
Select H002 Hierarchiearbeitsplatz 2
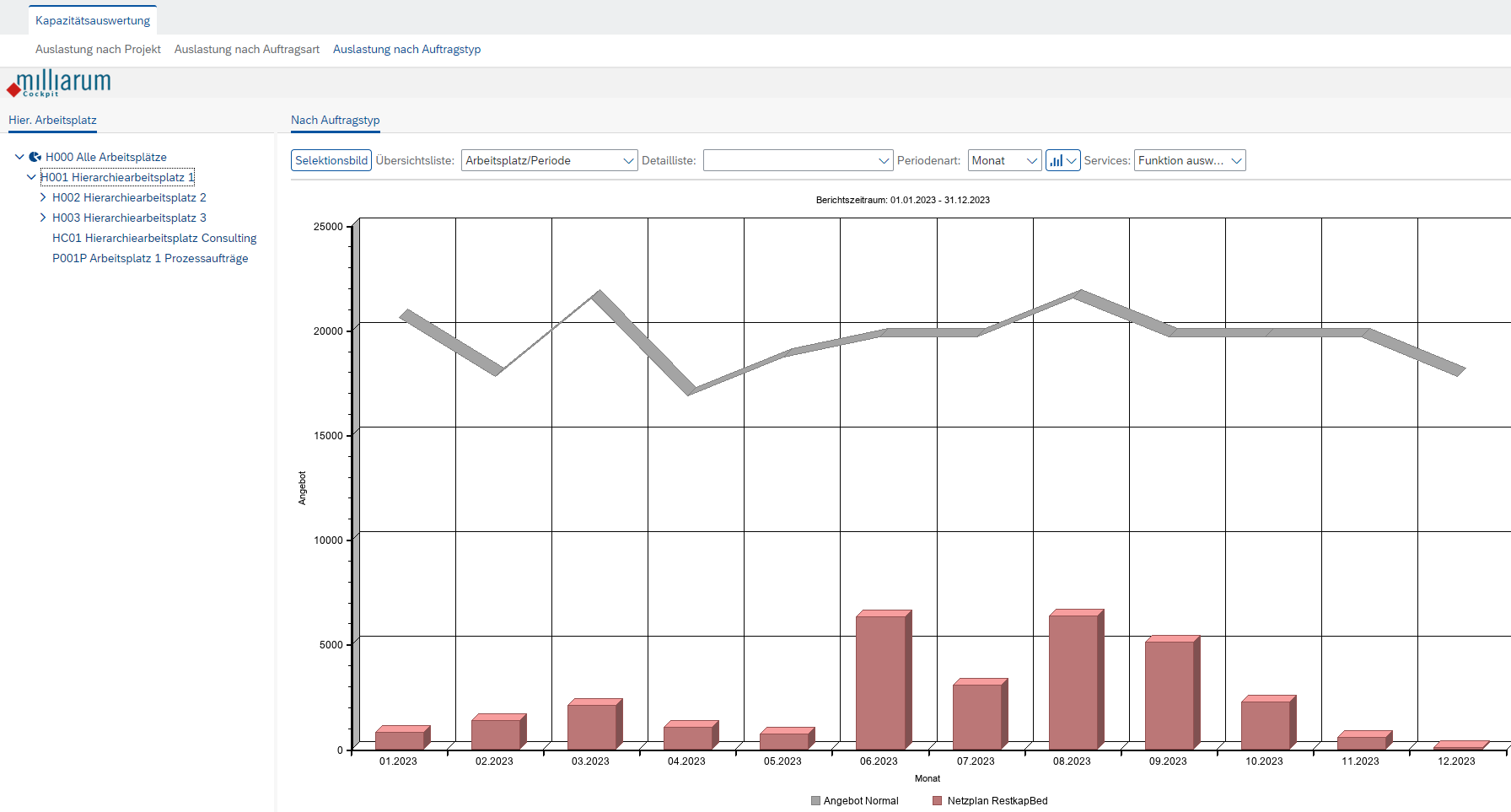[x=129, y=197]
